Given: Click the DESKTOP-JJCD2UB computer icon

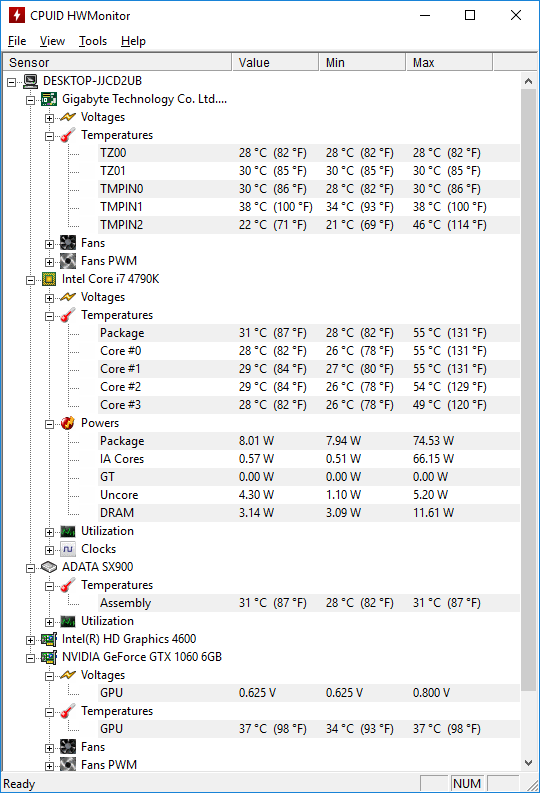Looking at the screenshot, I should tap(30, 81).
